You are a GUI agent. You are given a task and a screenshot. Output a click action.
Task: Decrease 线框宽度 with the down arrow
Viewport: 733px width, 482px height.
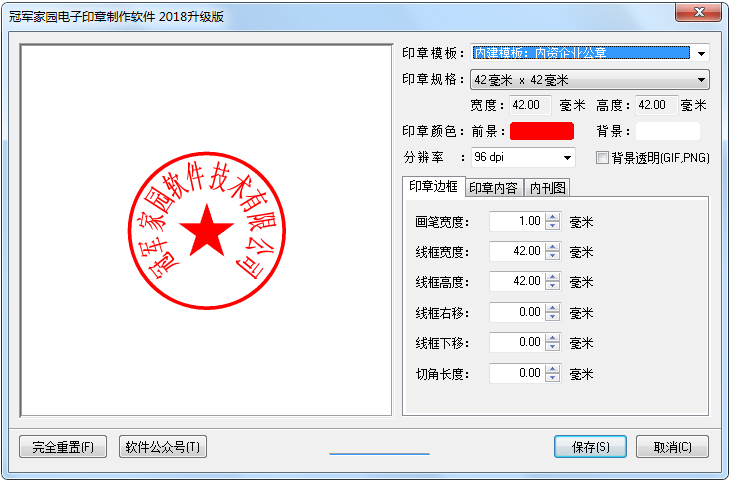[553, 256]
